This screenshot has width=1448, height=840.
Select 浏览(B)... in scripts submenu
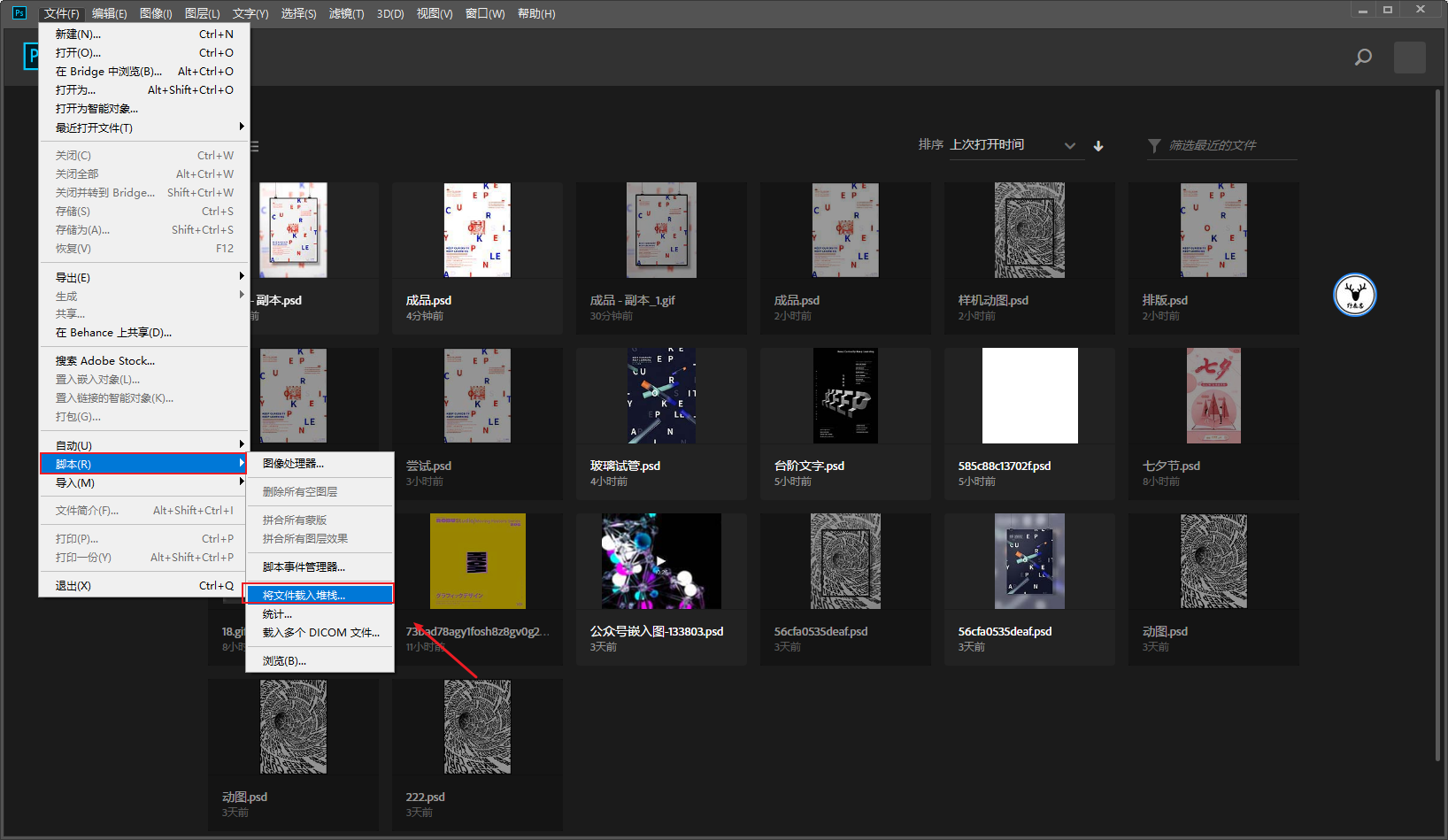[320, 660]
